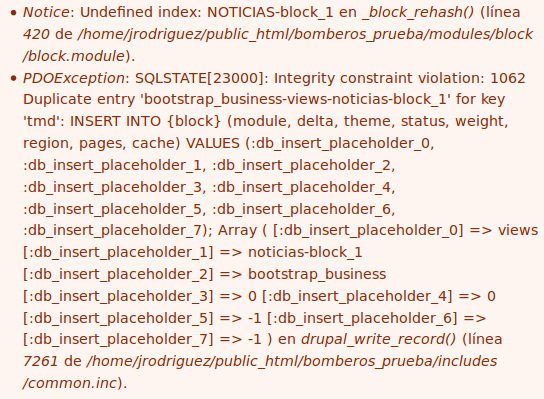Click the italic word PDOException

pos(74,78)
